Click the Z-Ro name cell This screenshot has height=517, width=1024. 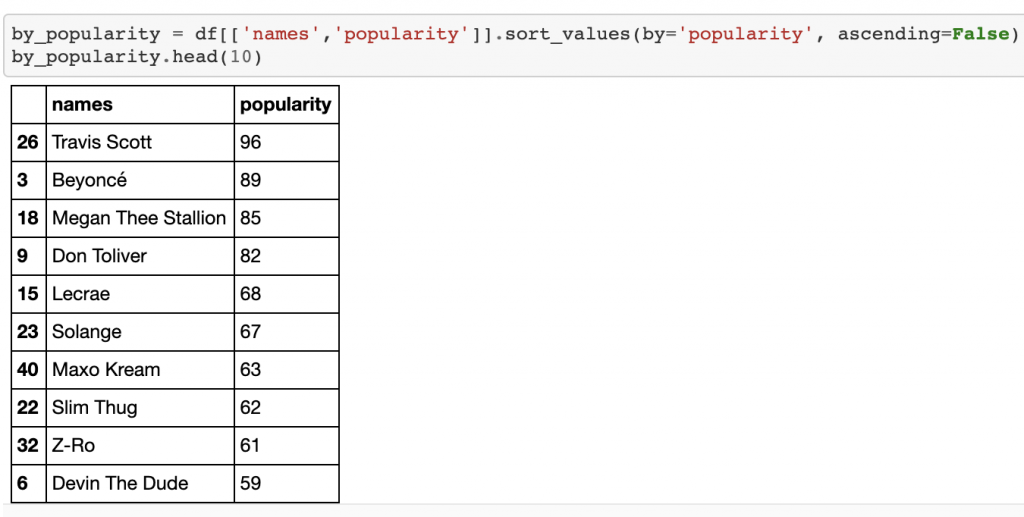[140, 445]
